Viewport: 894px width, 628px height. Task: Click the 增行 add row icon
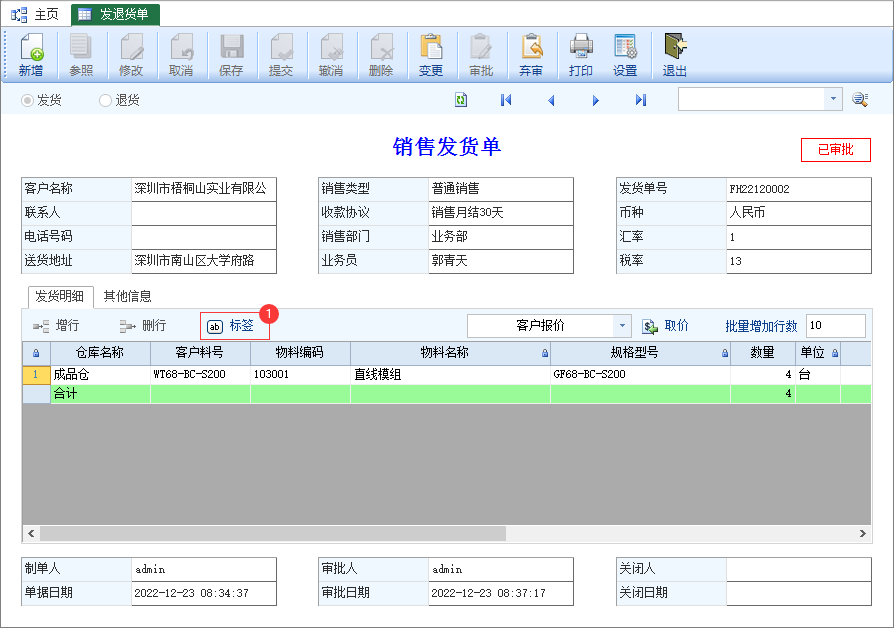click(41, 326)
